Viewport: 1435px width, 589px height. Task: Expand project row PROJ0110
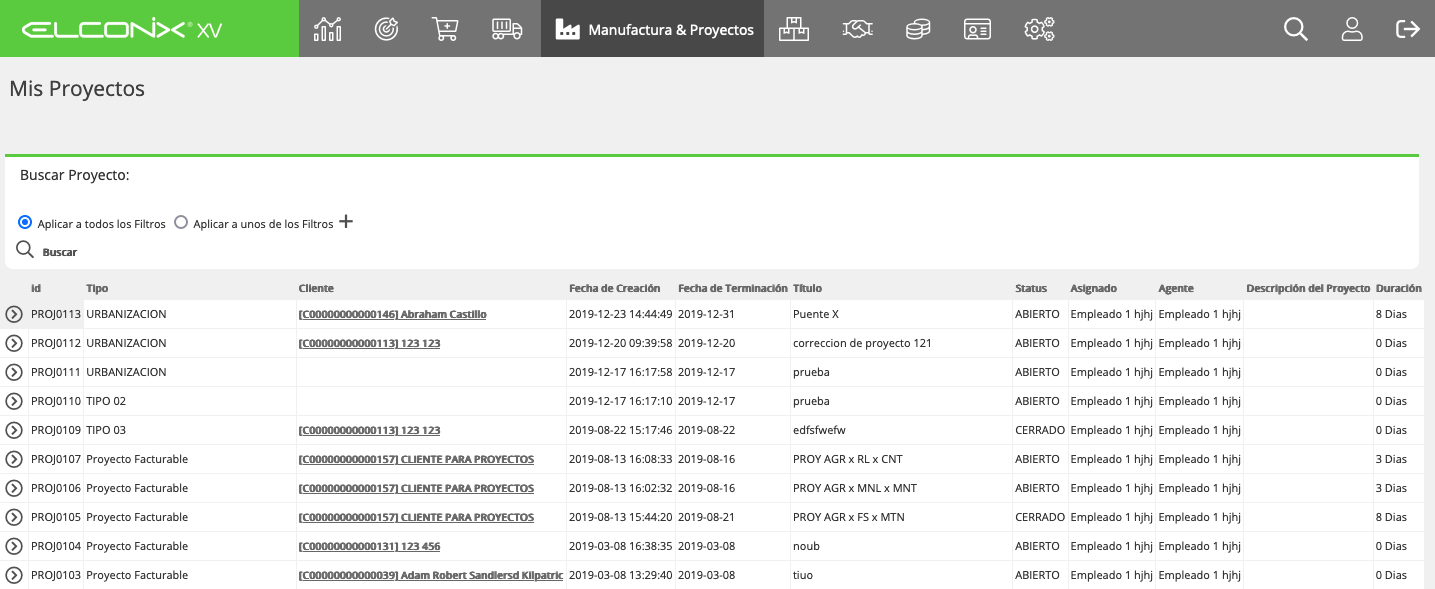pos(14,401)
